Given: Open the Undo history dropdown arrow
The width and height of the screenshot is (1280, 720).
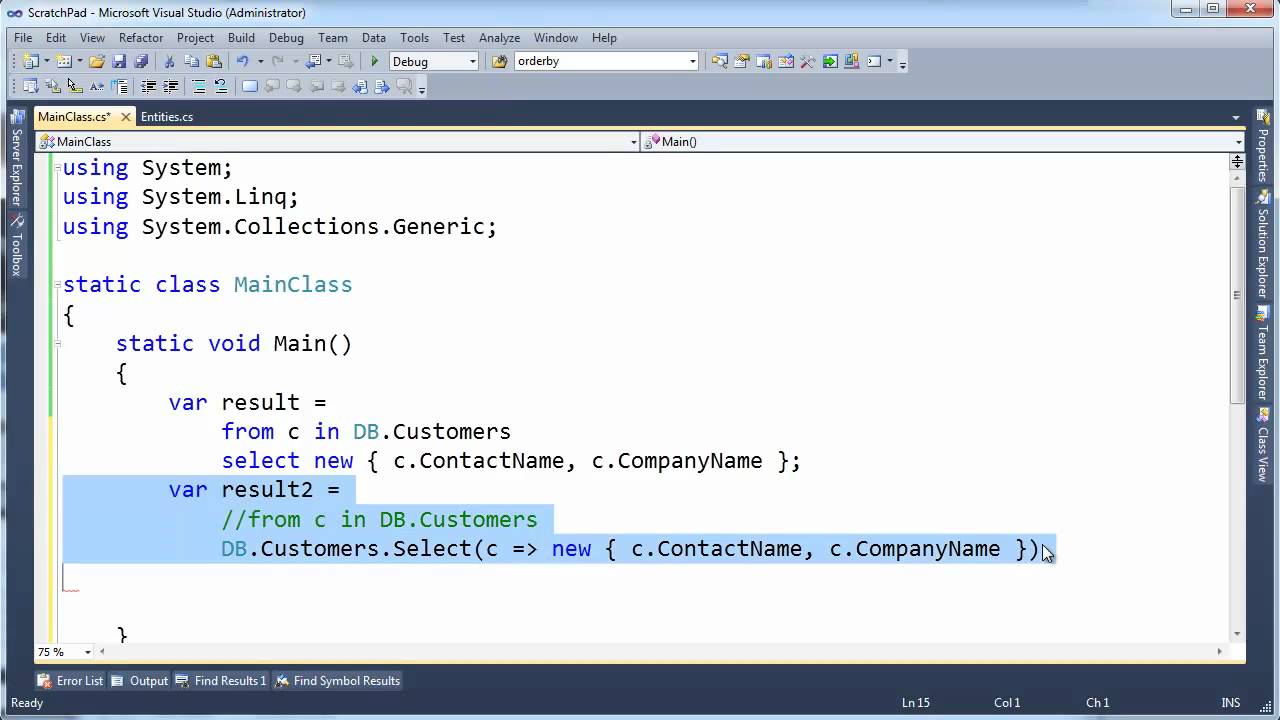Looking at the screenshot, I should [x=259, y=61].
